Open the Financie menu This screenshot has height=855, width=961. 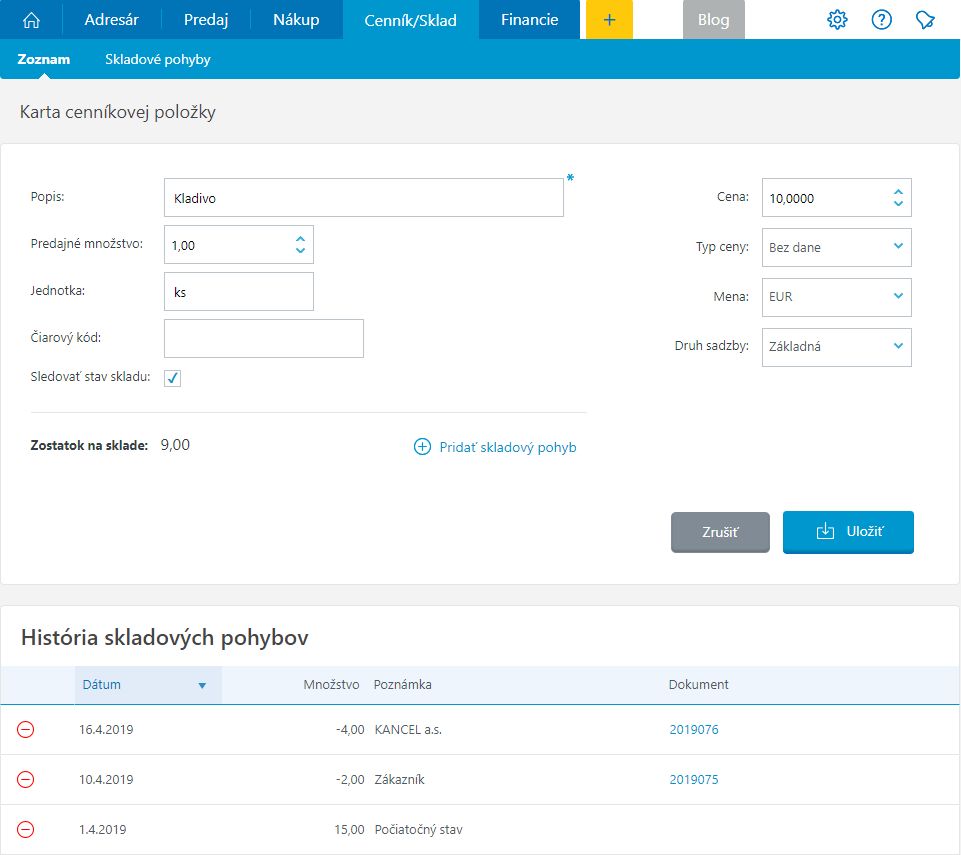529,20
